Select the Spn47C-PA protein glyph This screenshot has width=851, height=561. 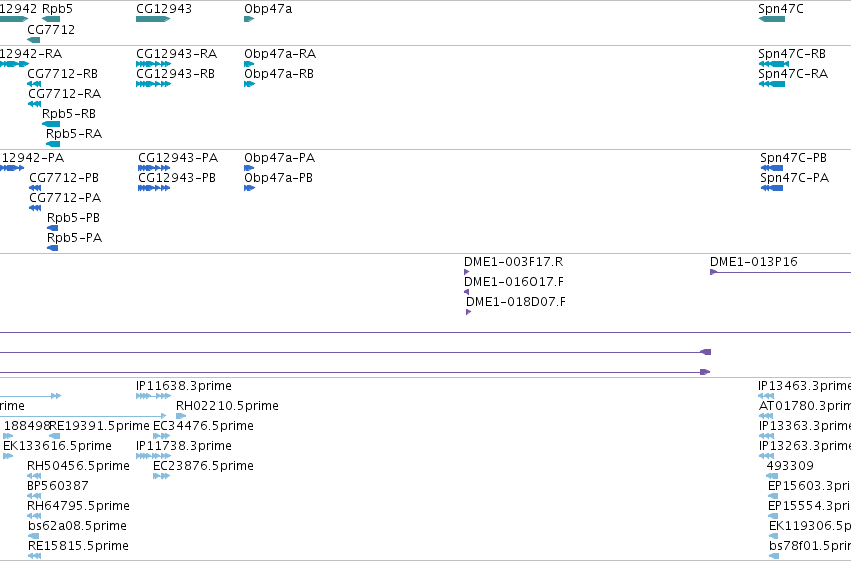click(x=772, y=188)
